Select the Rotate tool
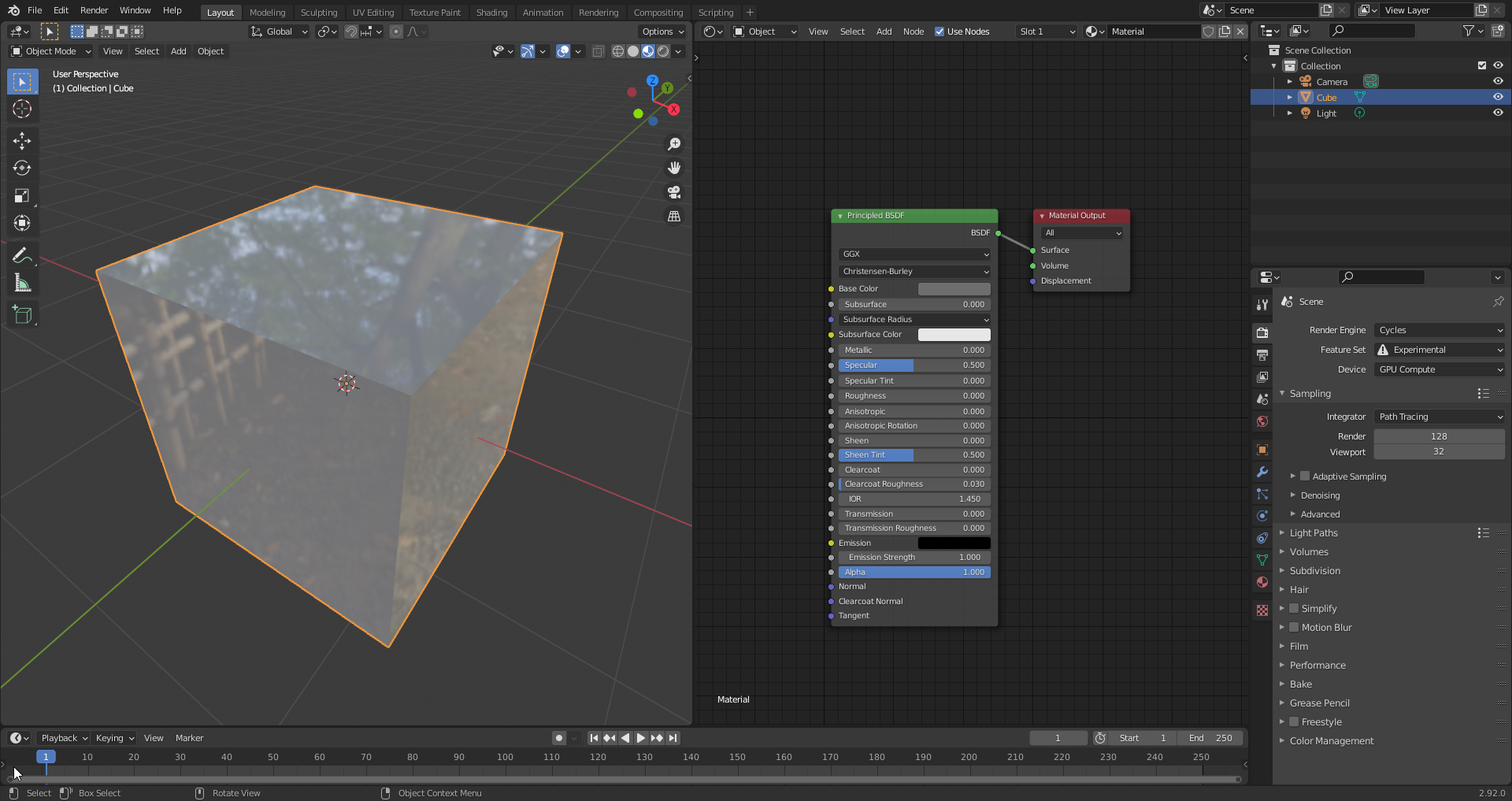The height and width of the screenshot is (801, 1512). [x=22, y=169]
